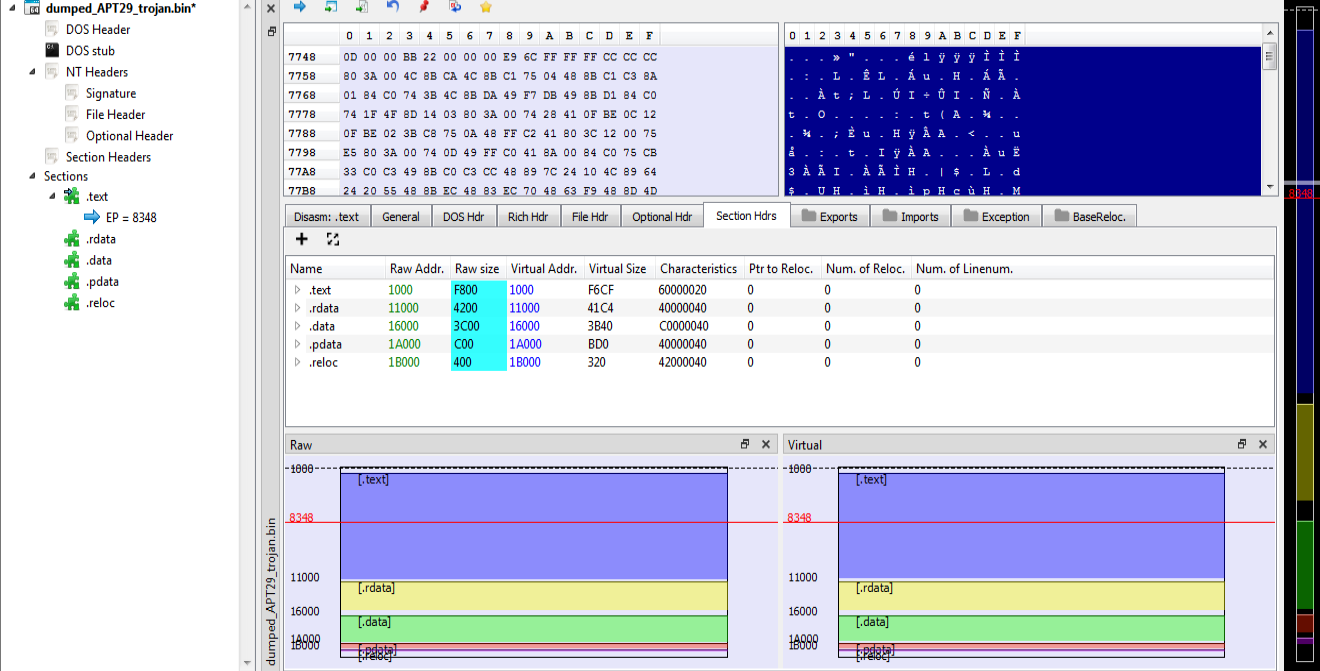Click the [.text] block in Raw diagram
The image size is (1320, 671).
(x=533, y=525)
